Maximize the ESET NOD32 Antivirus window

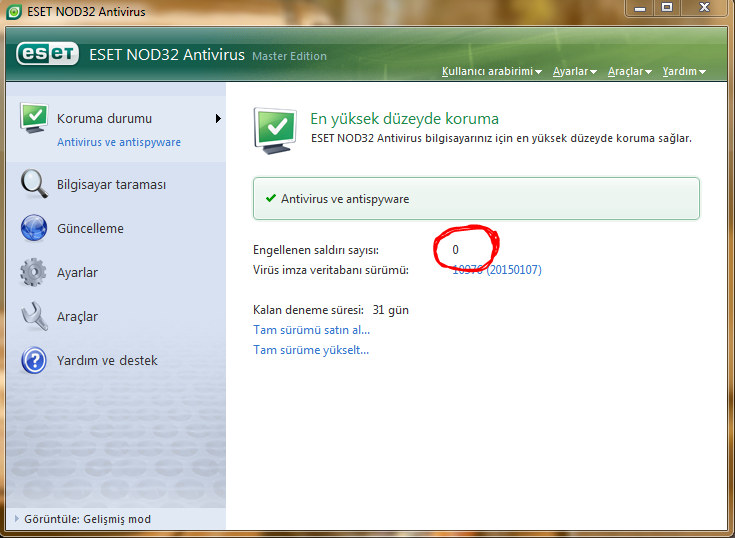667,8
